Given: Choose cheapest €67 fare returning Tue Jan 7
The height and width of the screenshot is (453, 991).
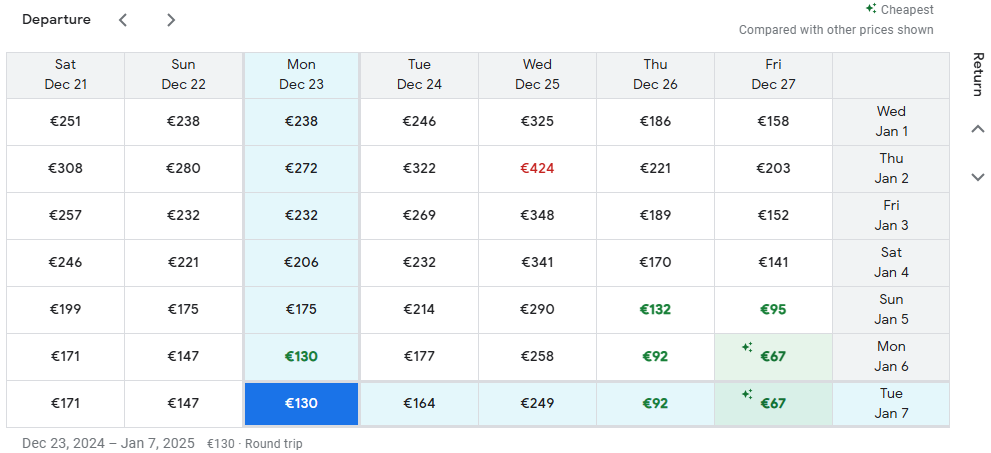Looking at the screenshot, I should 773,403.
